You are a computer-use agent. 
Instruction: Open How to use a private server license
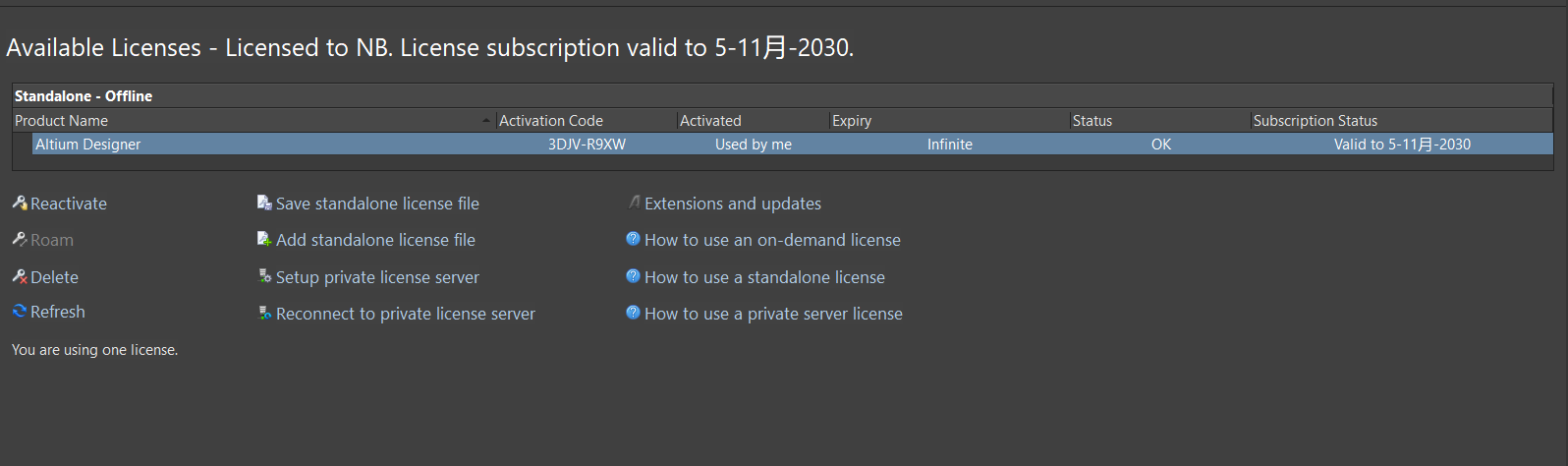point(773,314)
